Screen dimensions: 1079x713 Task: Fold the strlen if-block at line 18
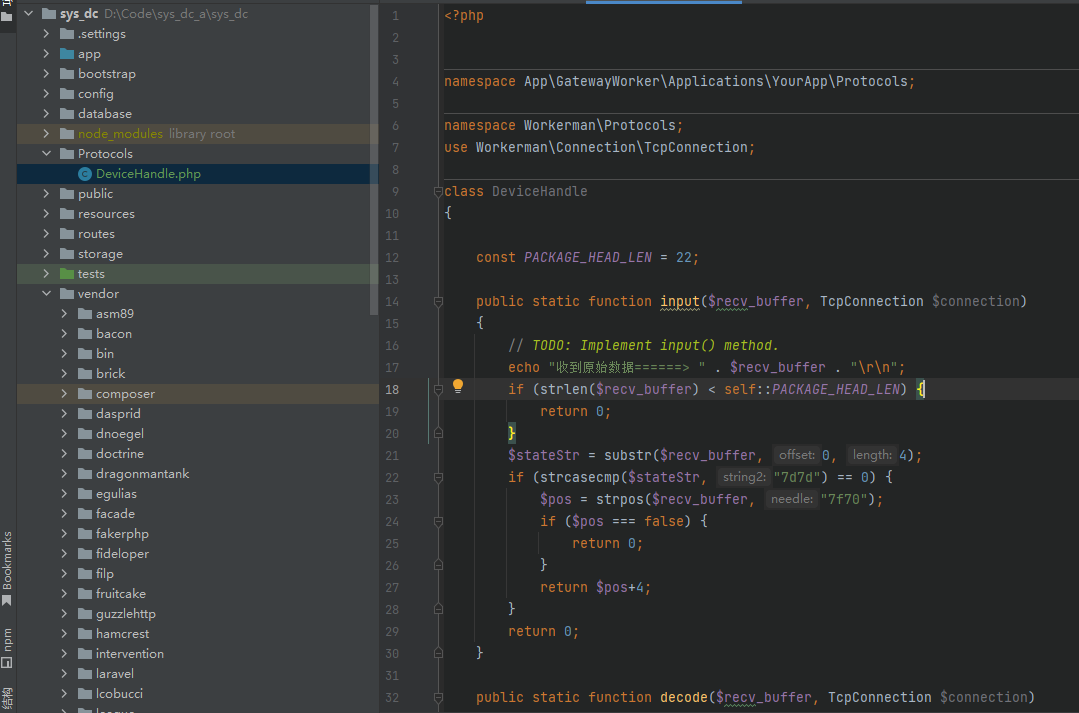coord(438,390)
